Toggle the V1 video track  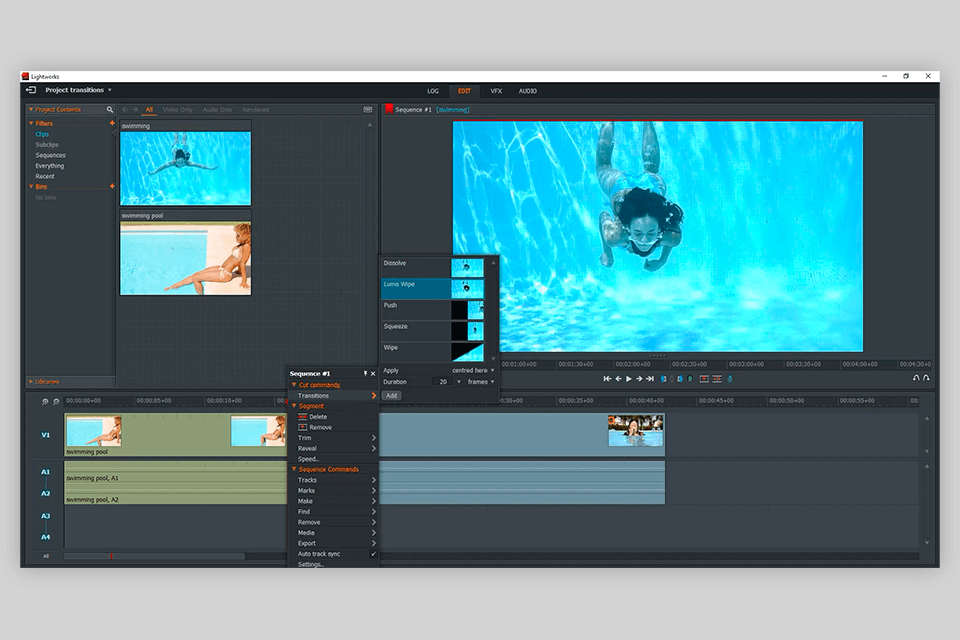pos(45,435)
